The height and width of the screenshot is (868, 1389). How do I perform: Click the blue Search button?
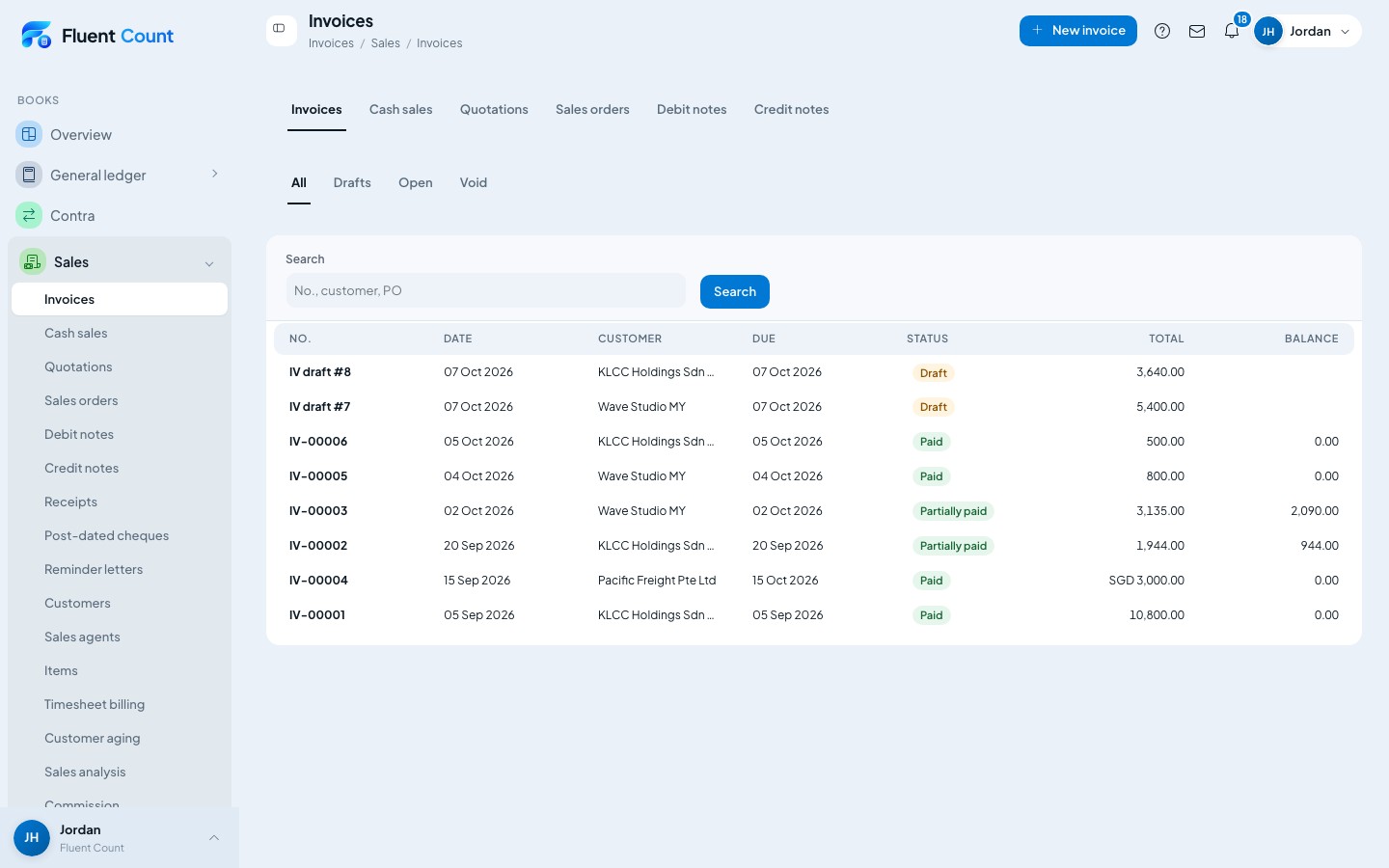pyautogui.click(x=735, y=291)
